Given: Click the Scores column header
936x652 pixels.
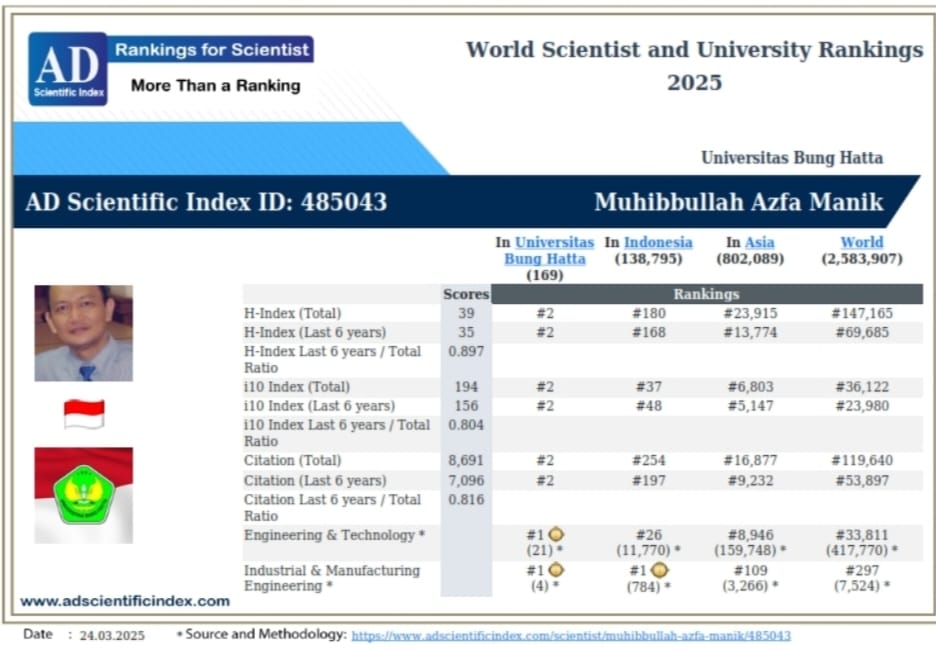Looking at the screenshot, I should point(466,294).
